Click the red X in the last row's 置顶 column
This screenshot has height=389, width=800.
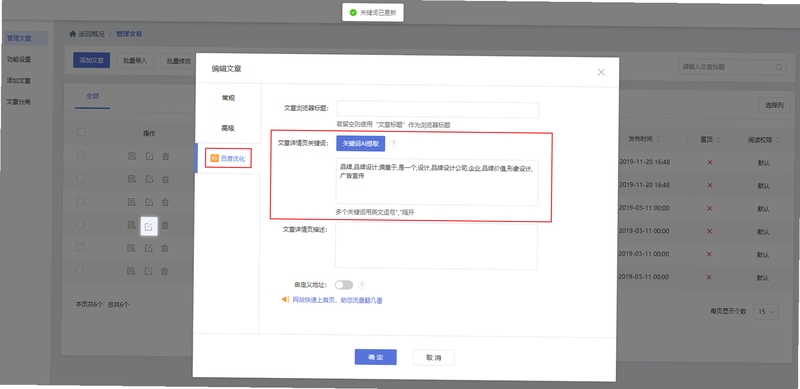pyautogui.click(x=709, y=277)
